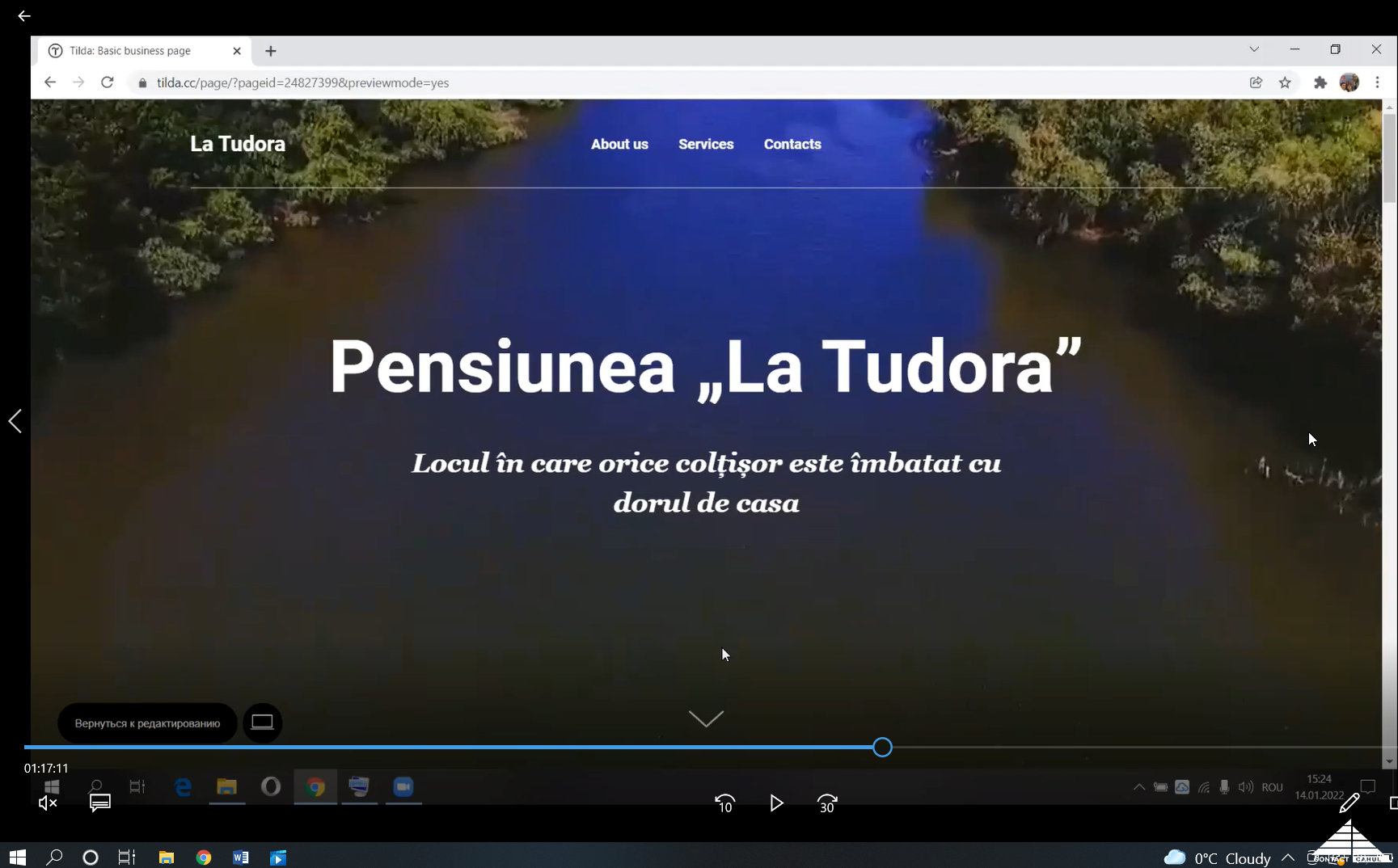
Task: Reload the Tilda preview page
Action: [107, 82]
